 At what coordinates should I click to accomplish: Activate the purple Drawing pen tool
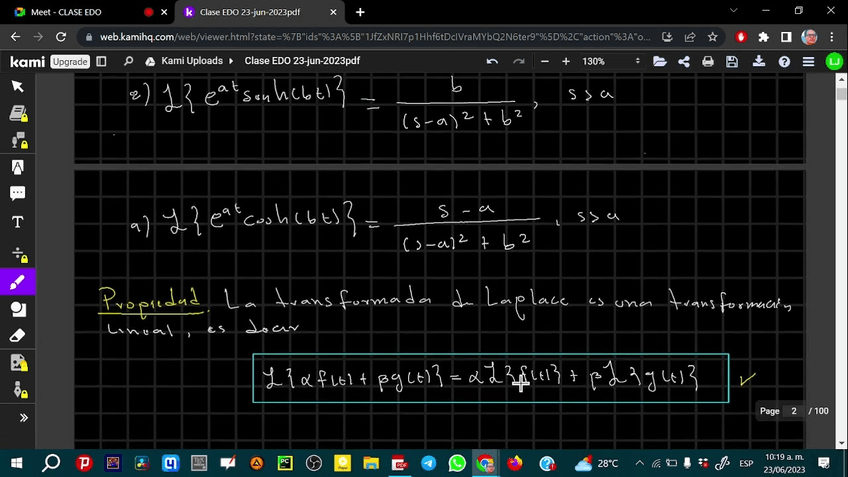point(17,281)
